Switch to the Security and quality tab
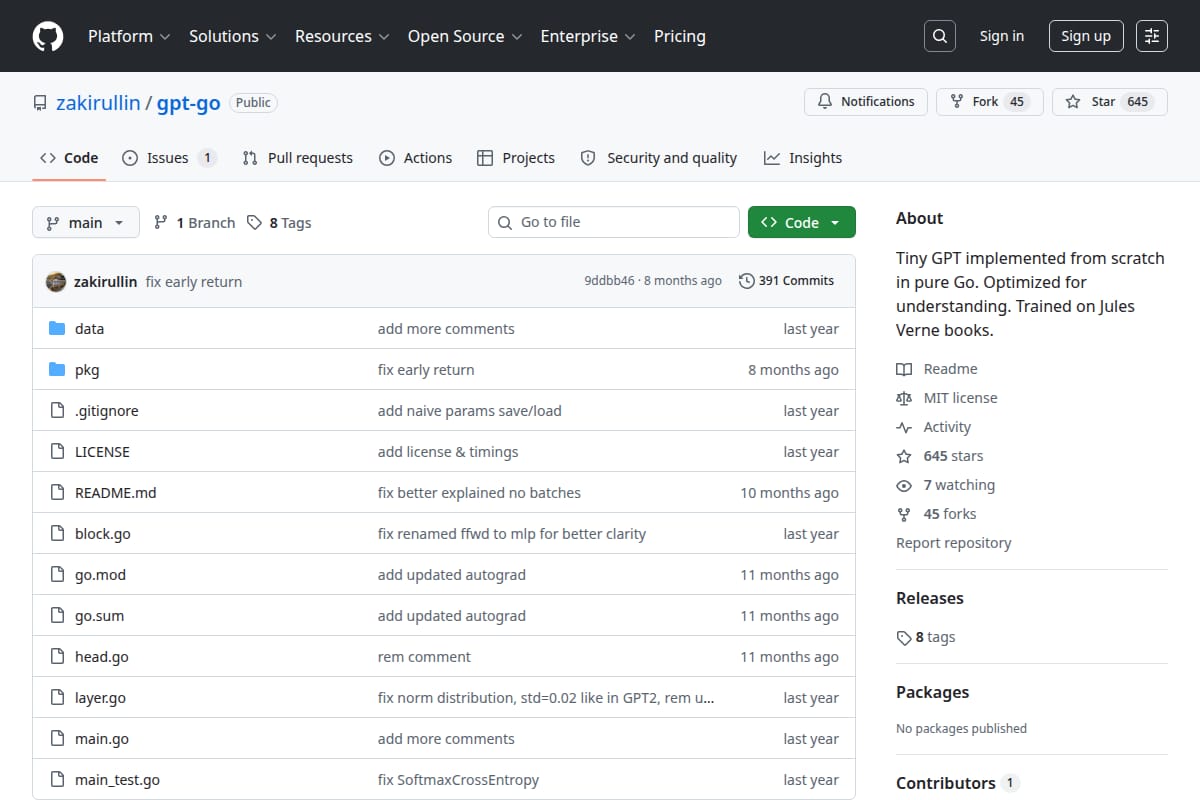The height and width of the screenshot is (800, 1200). 659,158
